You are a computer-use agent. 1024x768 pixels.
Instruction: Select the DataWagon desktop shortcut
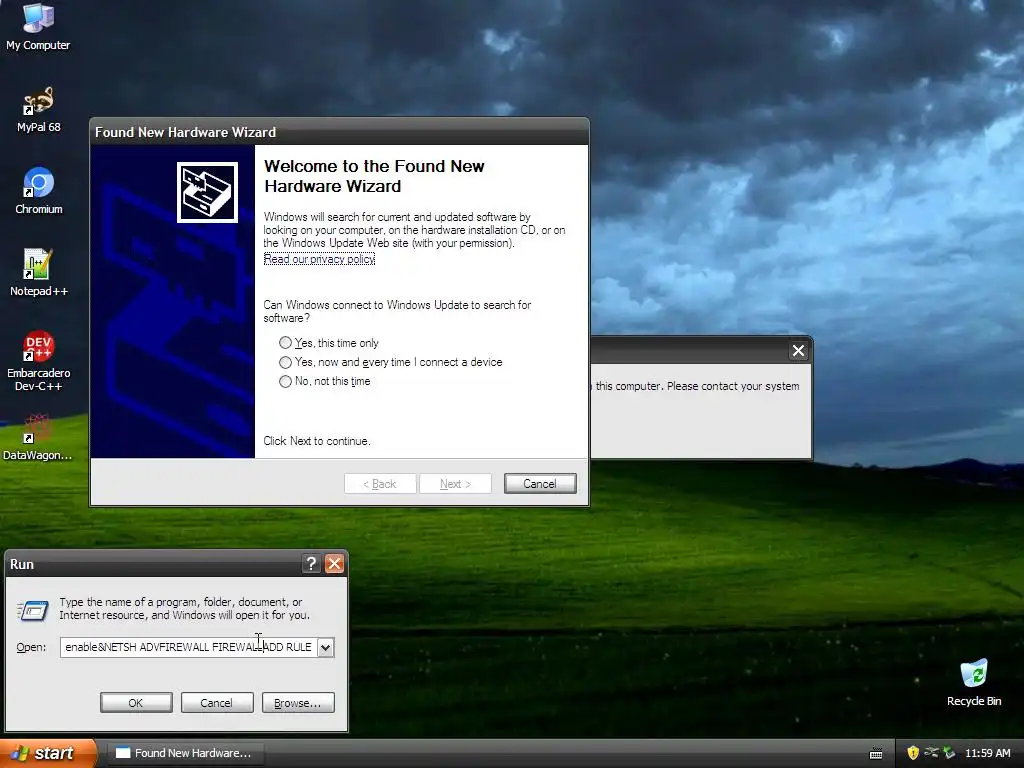pos(37,437)
